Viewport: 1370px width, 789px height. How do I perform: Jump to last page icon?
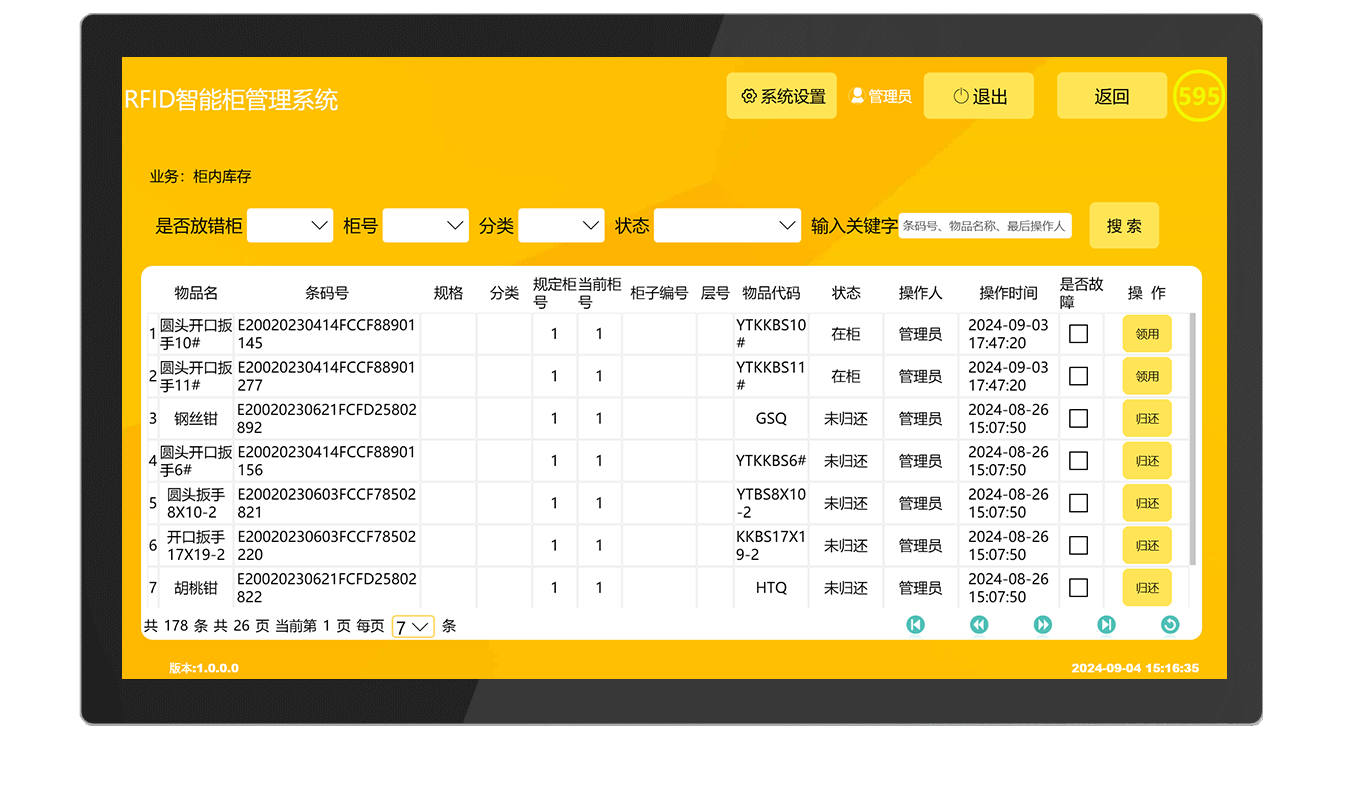pyautogui.click(x=1106, y=625)
